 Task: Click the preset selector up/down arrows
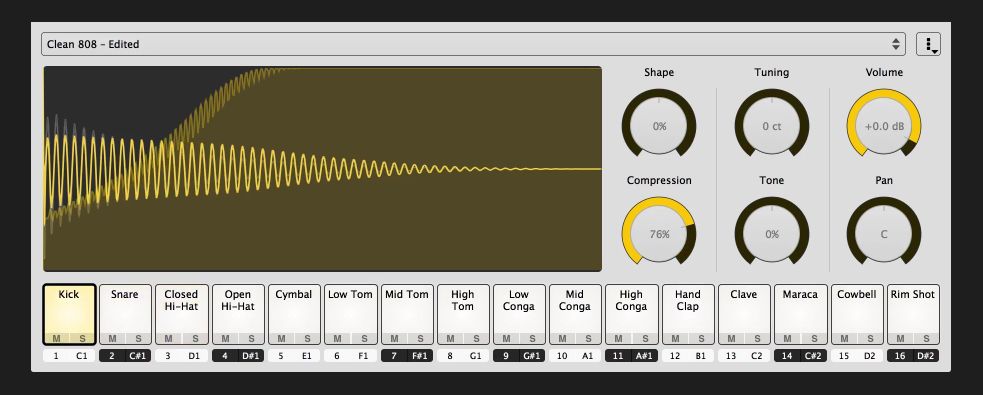(x=896, y=44)
